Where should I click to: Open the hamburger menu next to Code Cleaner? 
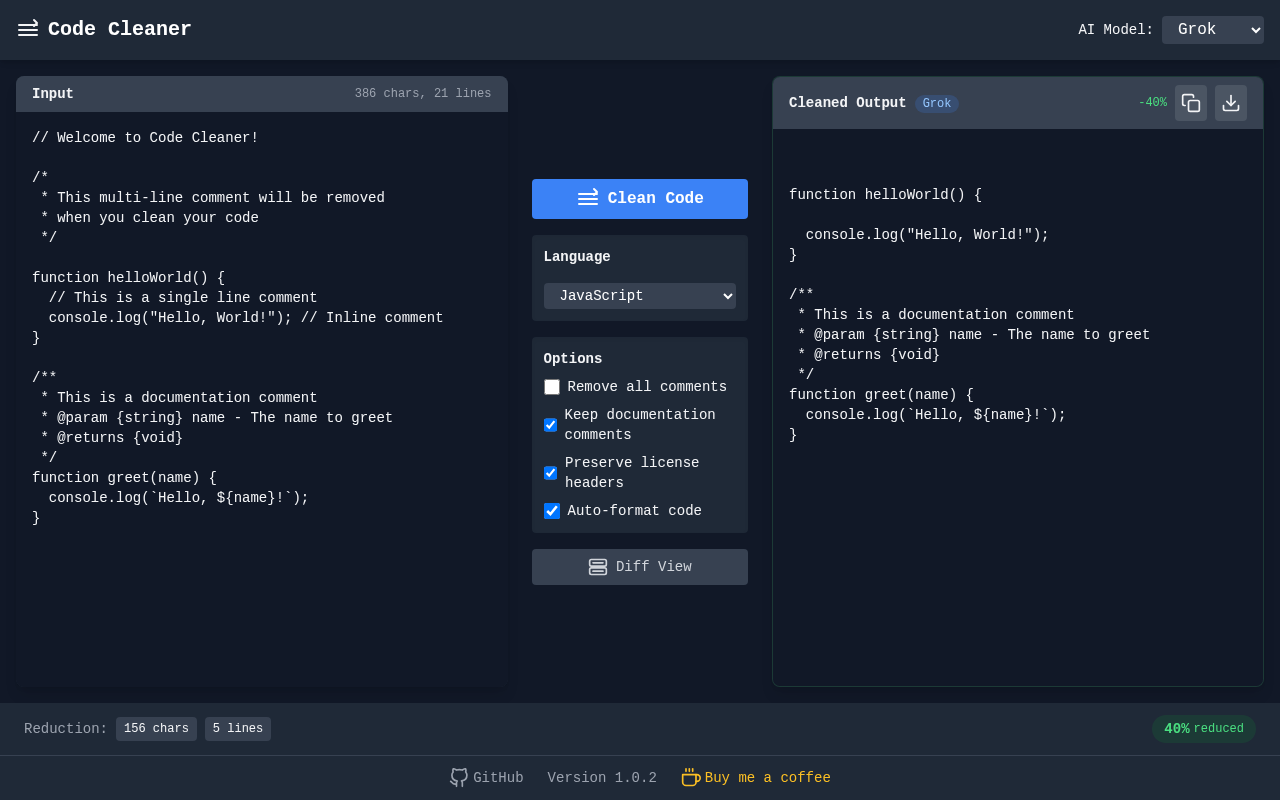coord(27,28)
